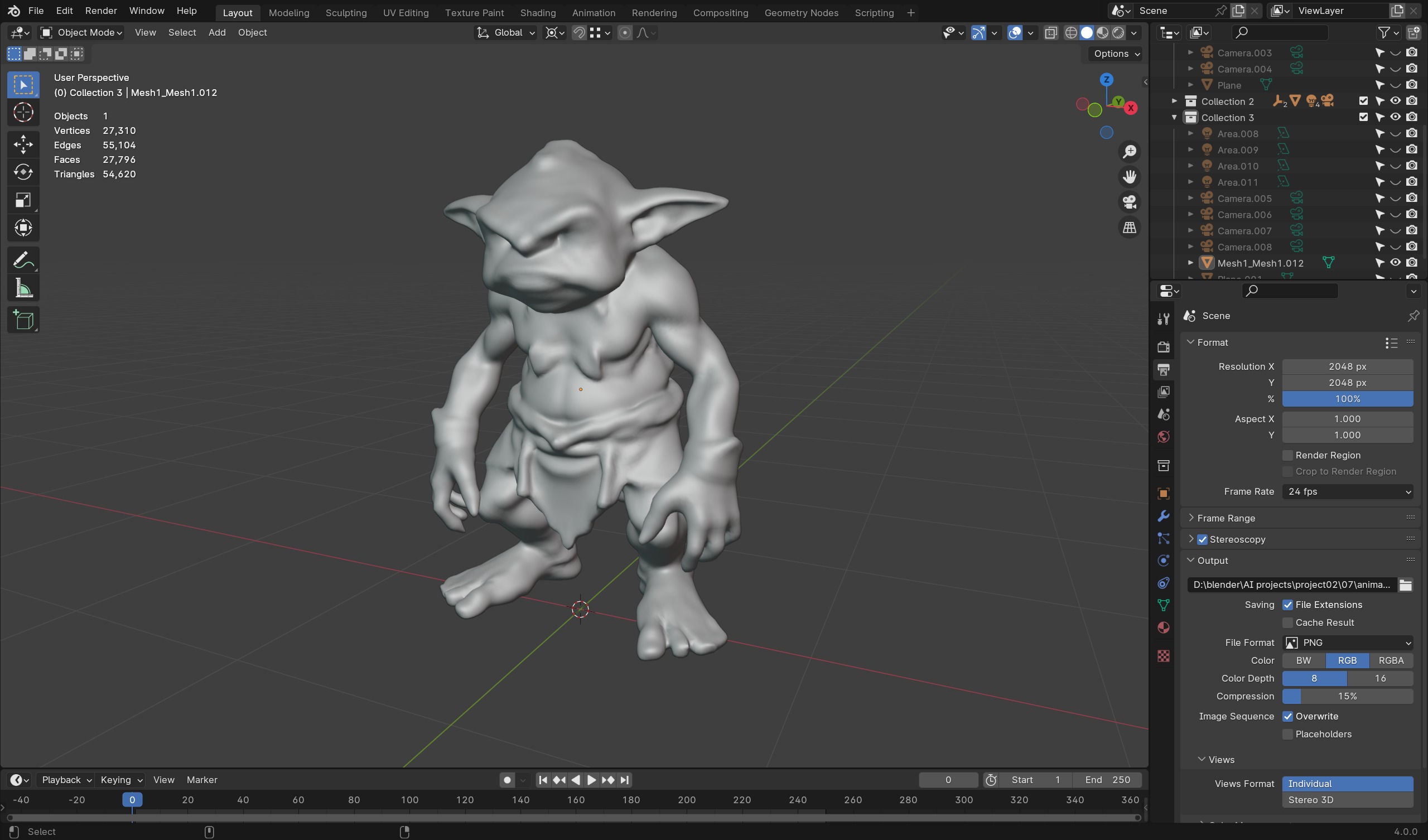Set color mode to BW
The width and height of the screenshot is (1428, 840).
(1304, 660)
